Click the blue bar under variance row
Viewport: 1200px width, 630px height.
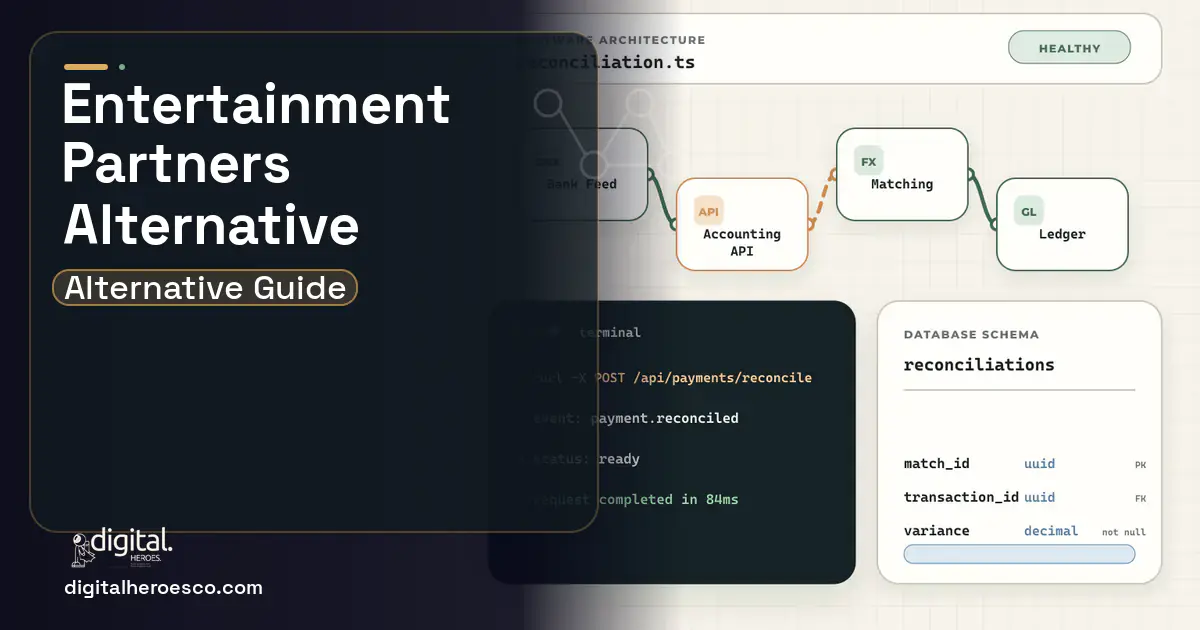1019,554
